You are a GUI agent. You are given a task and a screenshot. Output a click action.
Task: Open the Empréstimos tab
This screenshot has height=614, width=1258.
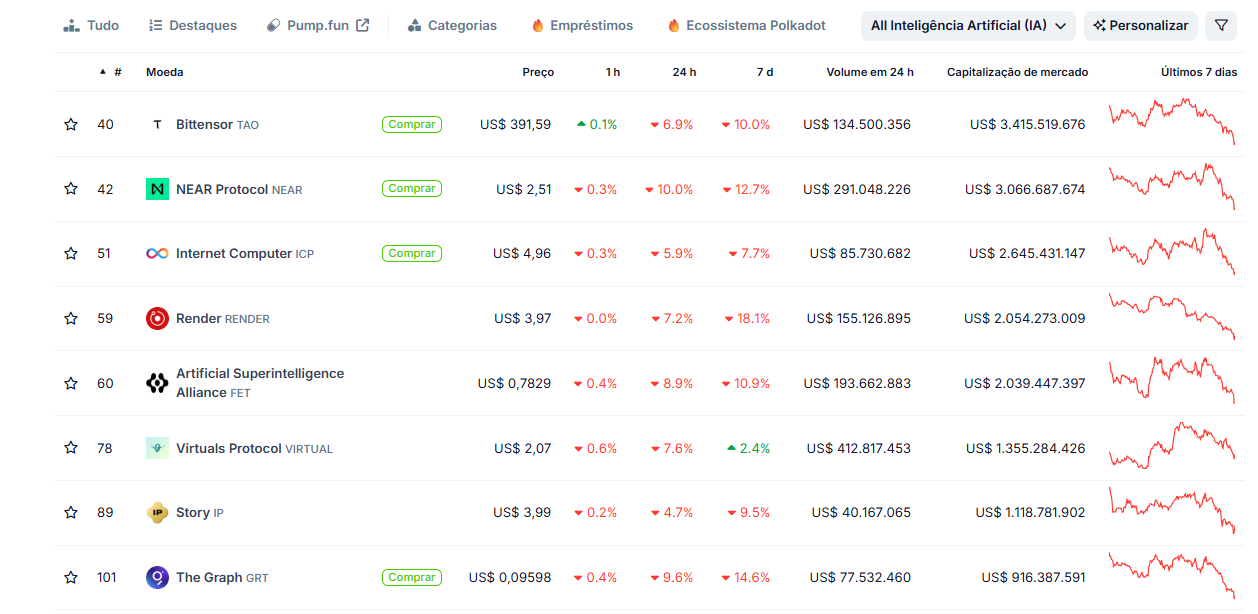click(582, 25)
